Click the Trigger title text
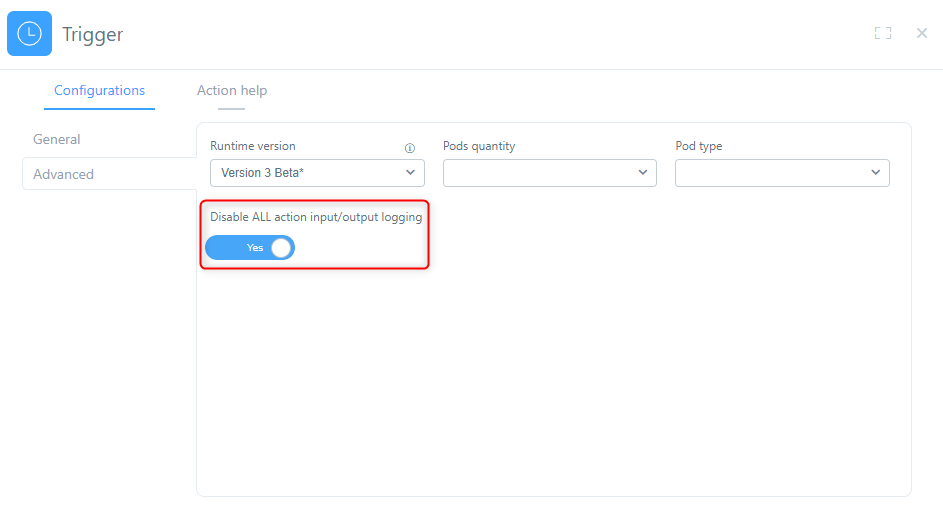943x514 pixels. [x=92, y=34]
